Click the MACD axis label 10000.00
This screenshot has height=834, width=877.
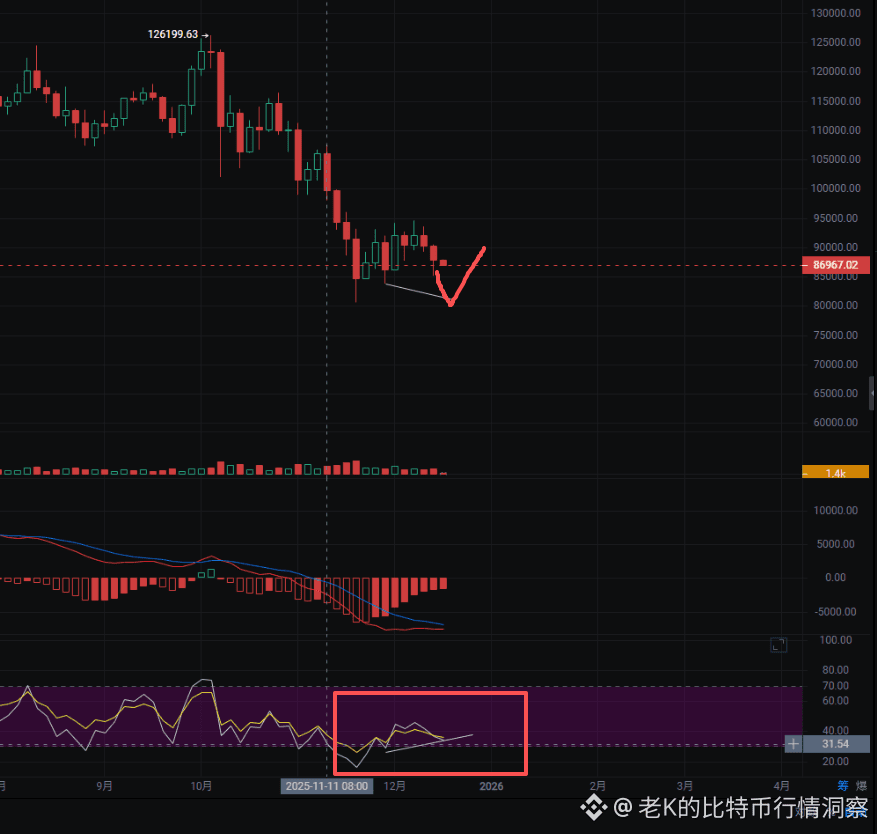pyautogui.click(x=836, y=510)
